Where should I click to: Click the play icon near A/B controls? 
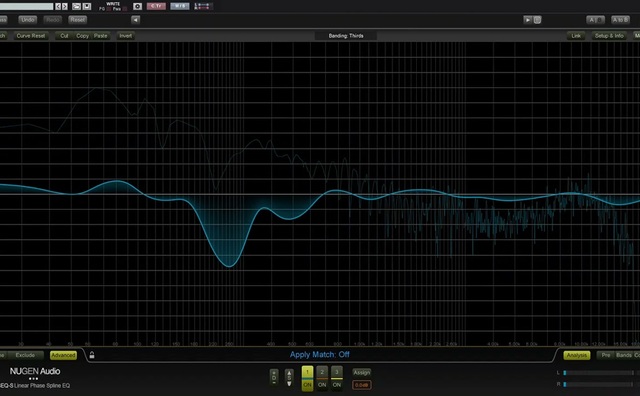[x=528, y=20]
